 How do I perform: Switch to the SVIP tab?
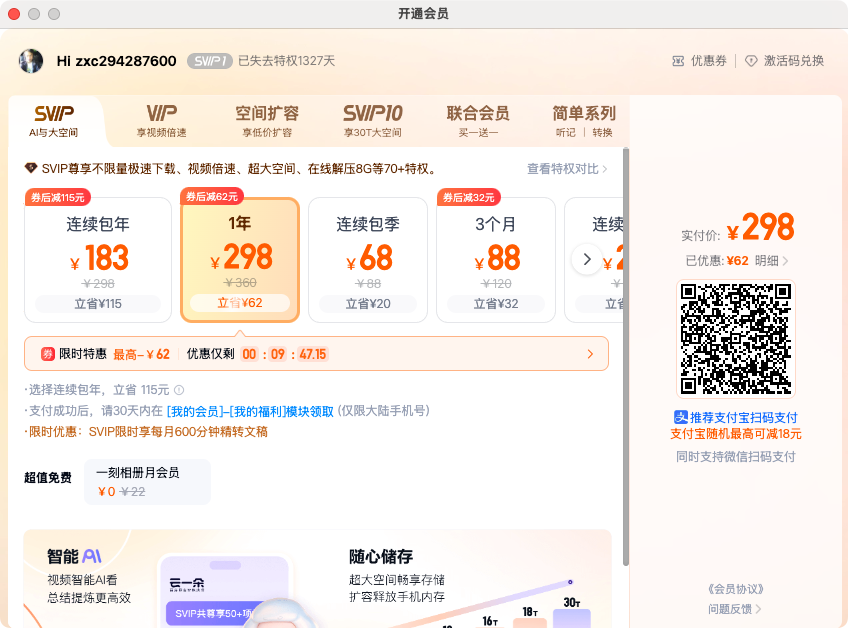pyautogui.click(x=54, y=121)
